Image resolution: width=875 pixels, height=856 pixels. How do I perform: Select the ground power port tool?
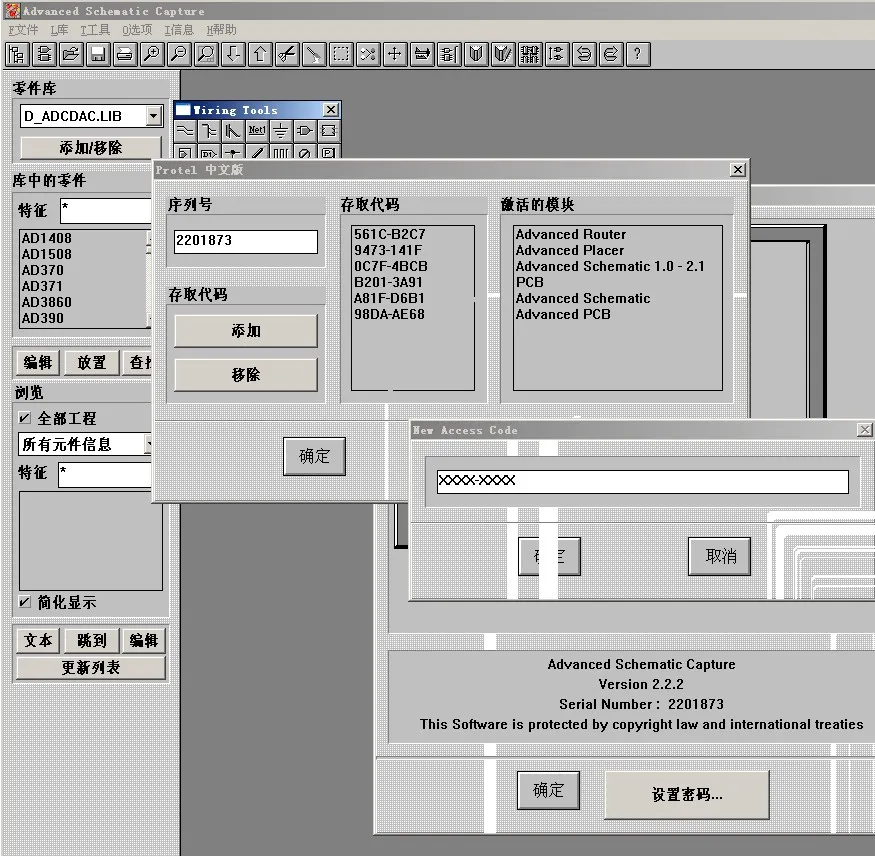[281, 131]
